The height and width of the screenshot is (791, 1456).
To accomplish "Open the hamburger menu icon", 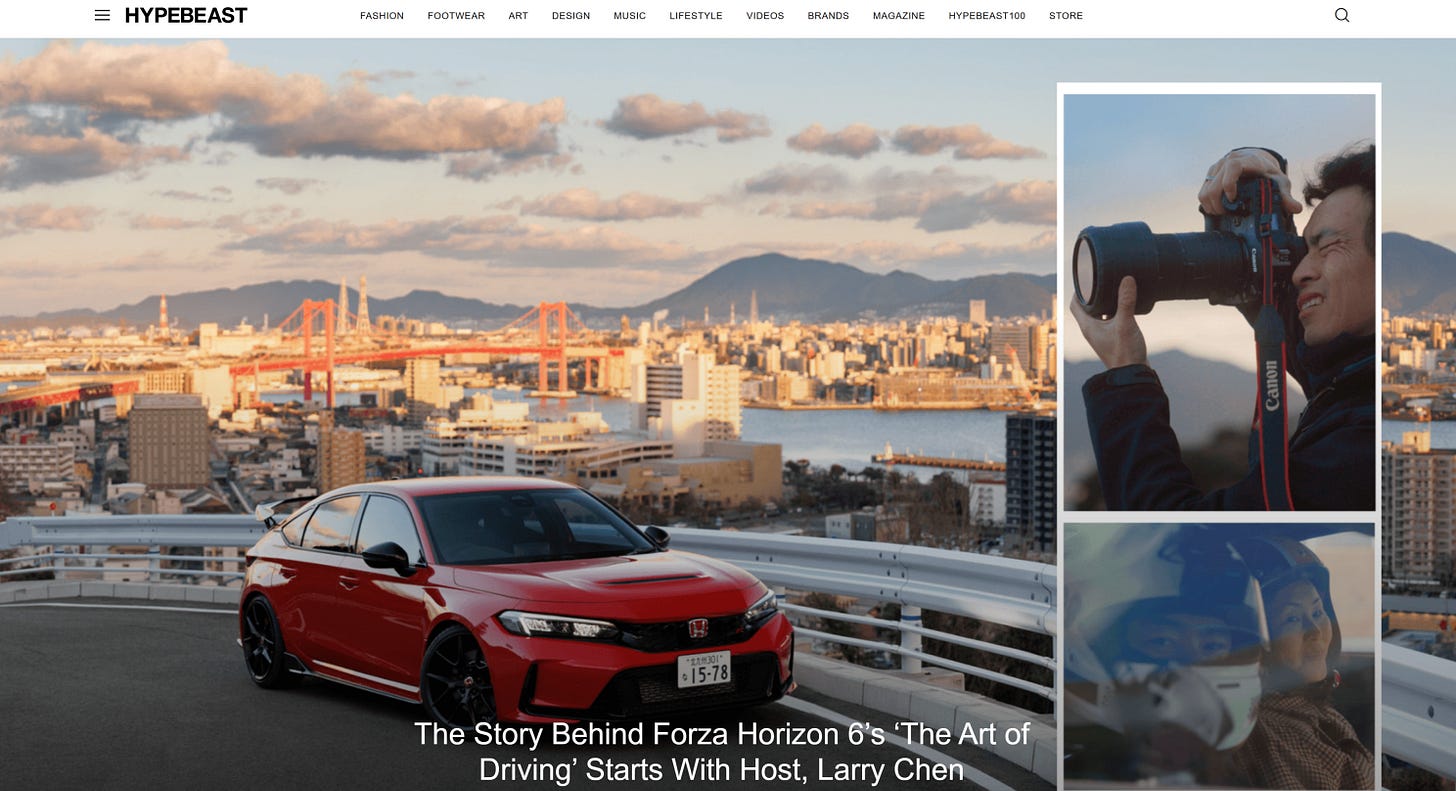I will tap(102, 15).
